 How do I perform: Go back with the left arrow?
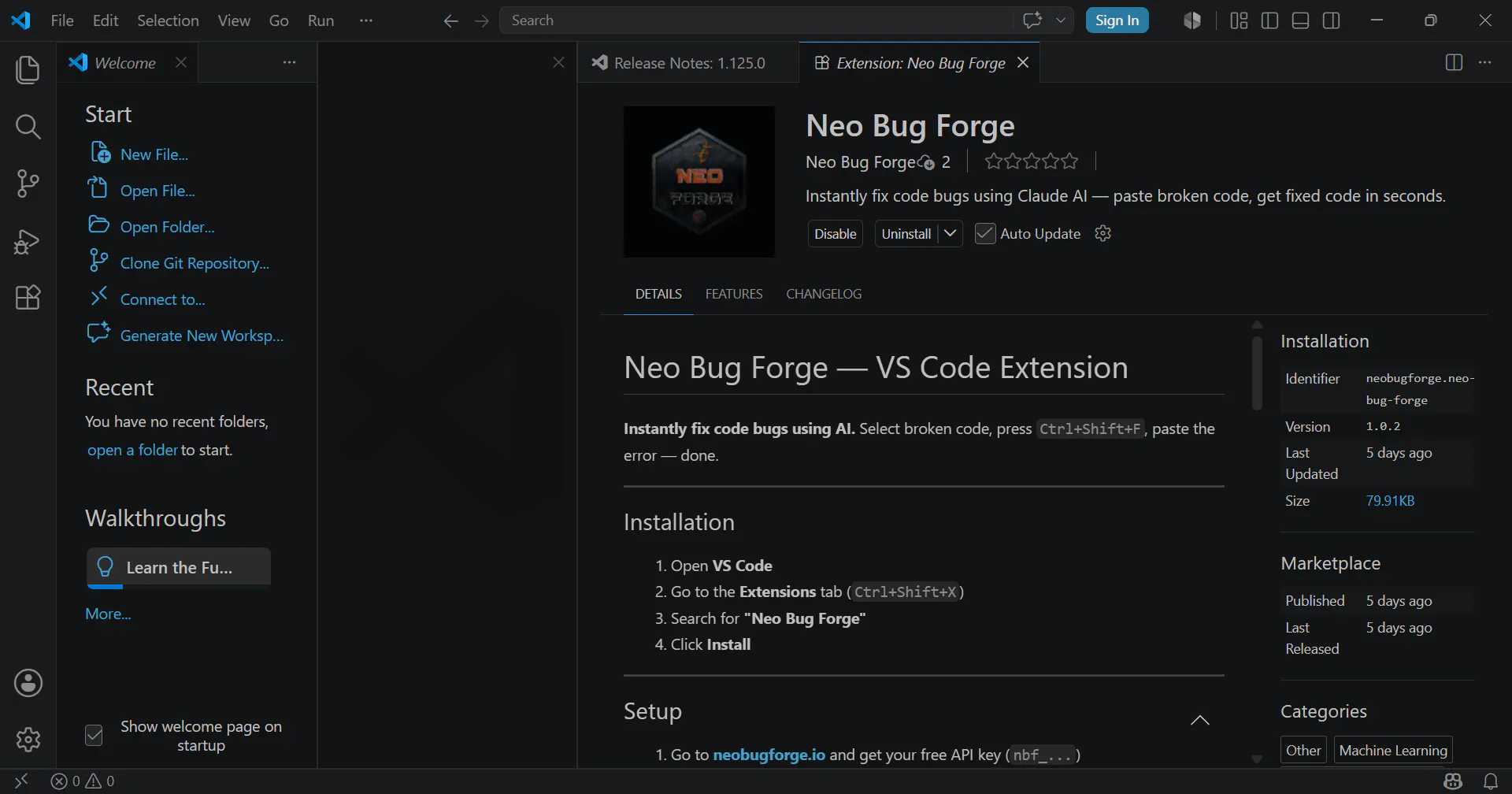[x=450, y=20]
